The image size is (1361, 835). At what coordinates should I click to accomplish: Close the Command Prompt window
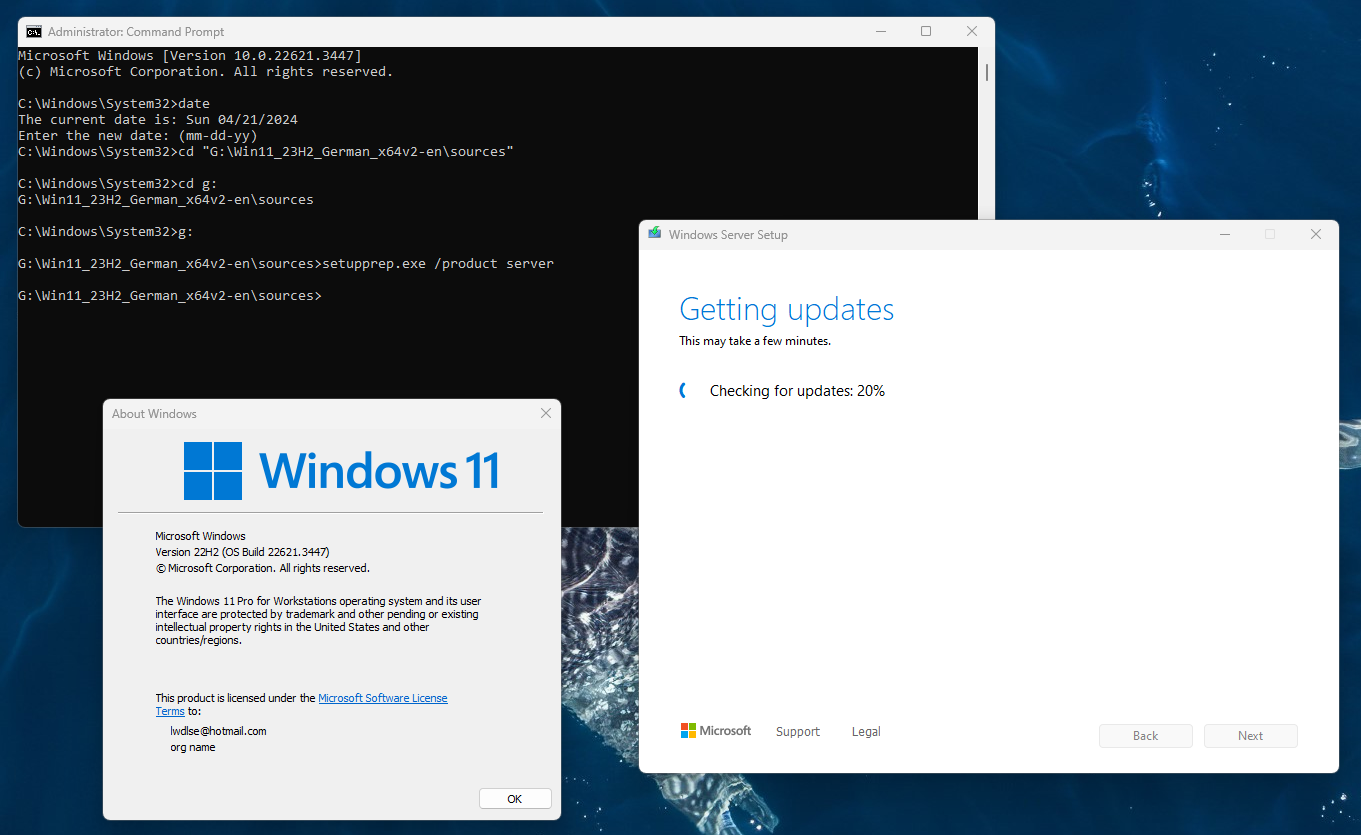(x=972, y=31)
